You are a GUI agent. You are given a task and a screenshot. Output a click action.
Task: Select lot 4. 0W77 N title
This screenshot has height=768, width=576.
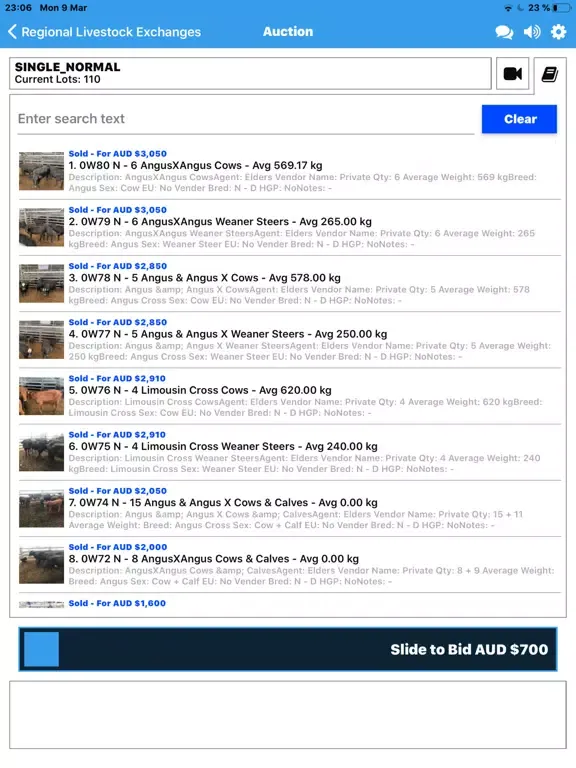click(228, 334)
